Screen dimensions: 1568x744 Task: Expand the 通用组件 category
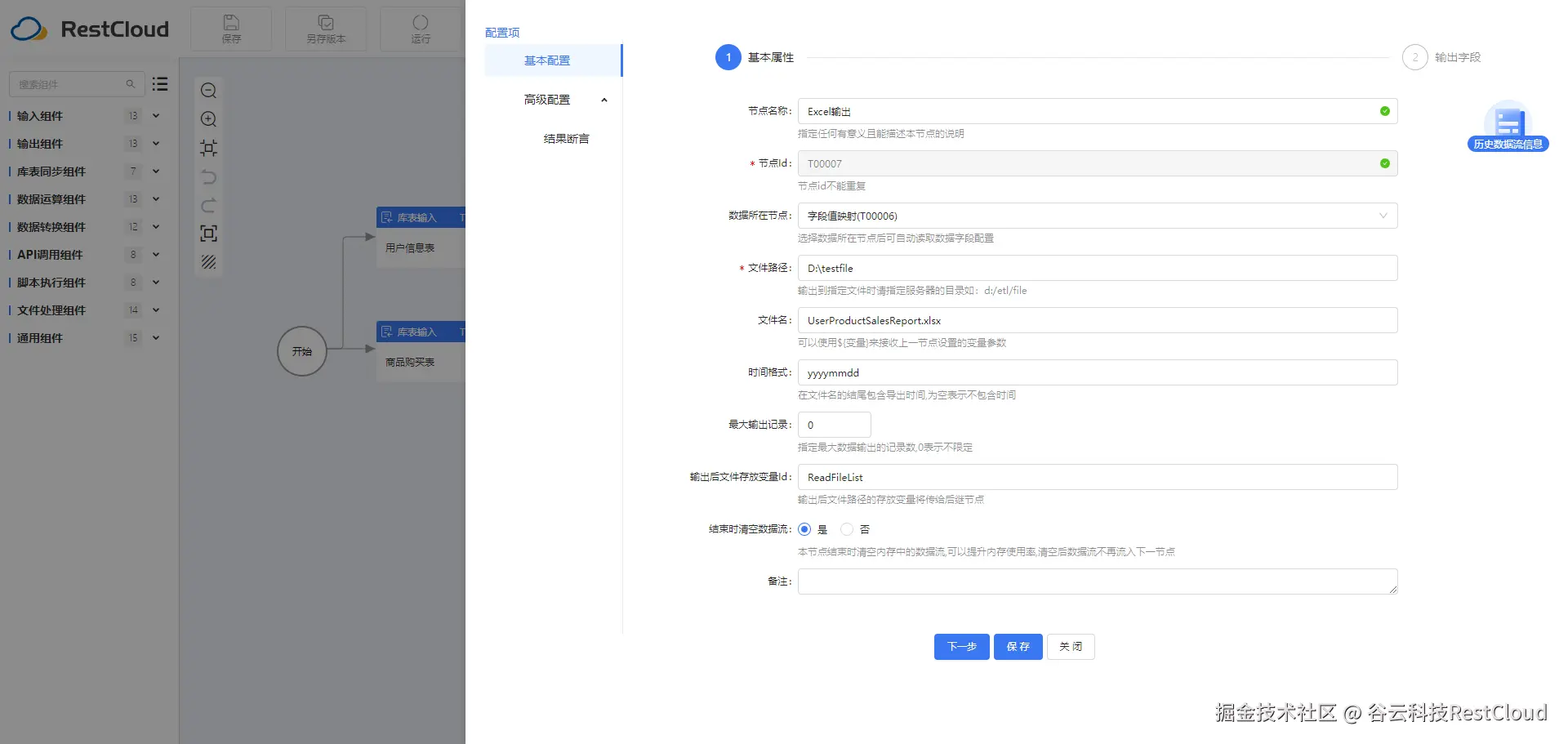coord(155,338)
